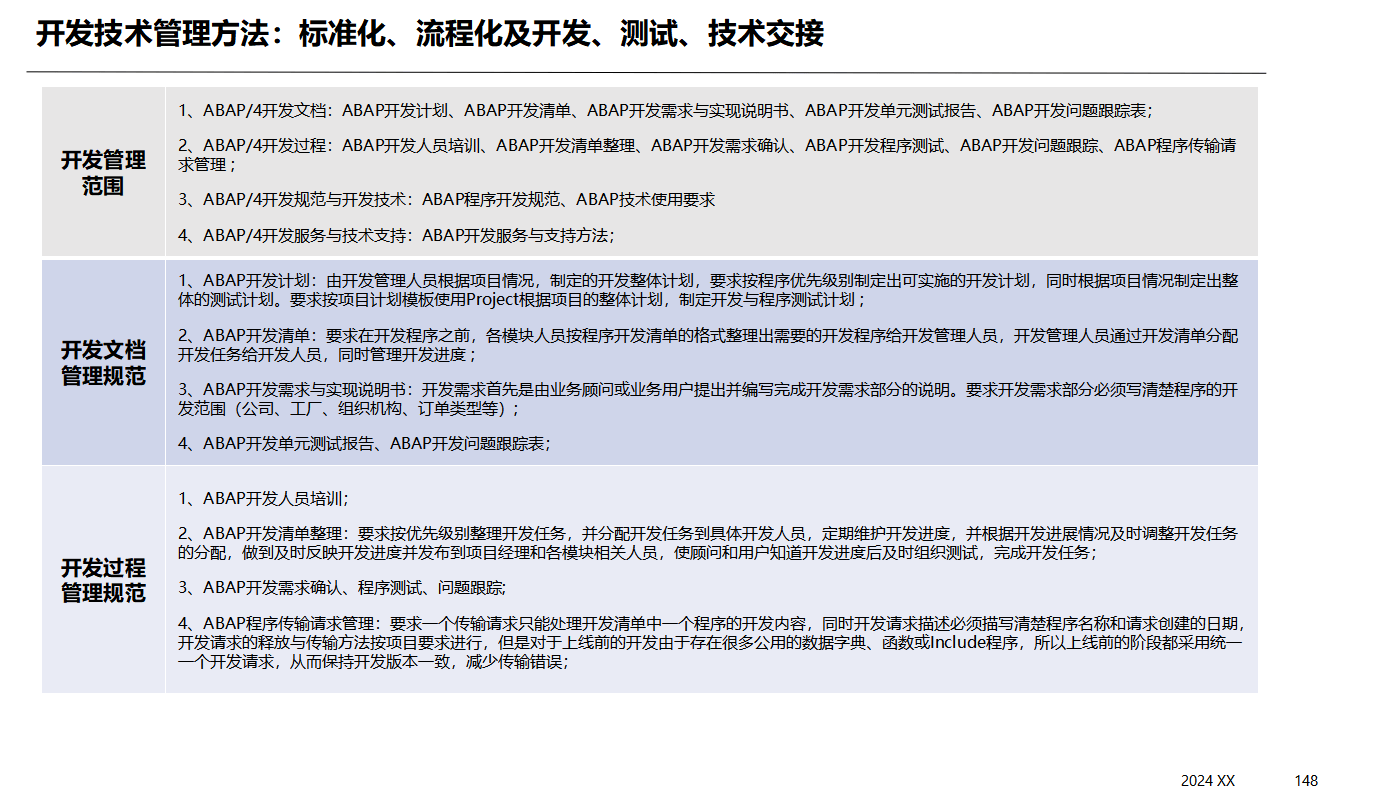Click the paragraph 4、ABAP程序传输请求管理
This screenshot has width=1398, height=793.
[711, 642]
